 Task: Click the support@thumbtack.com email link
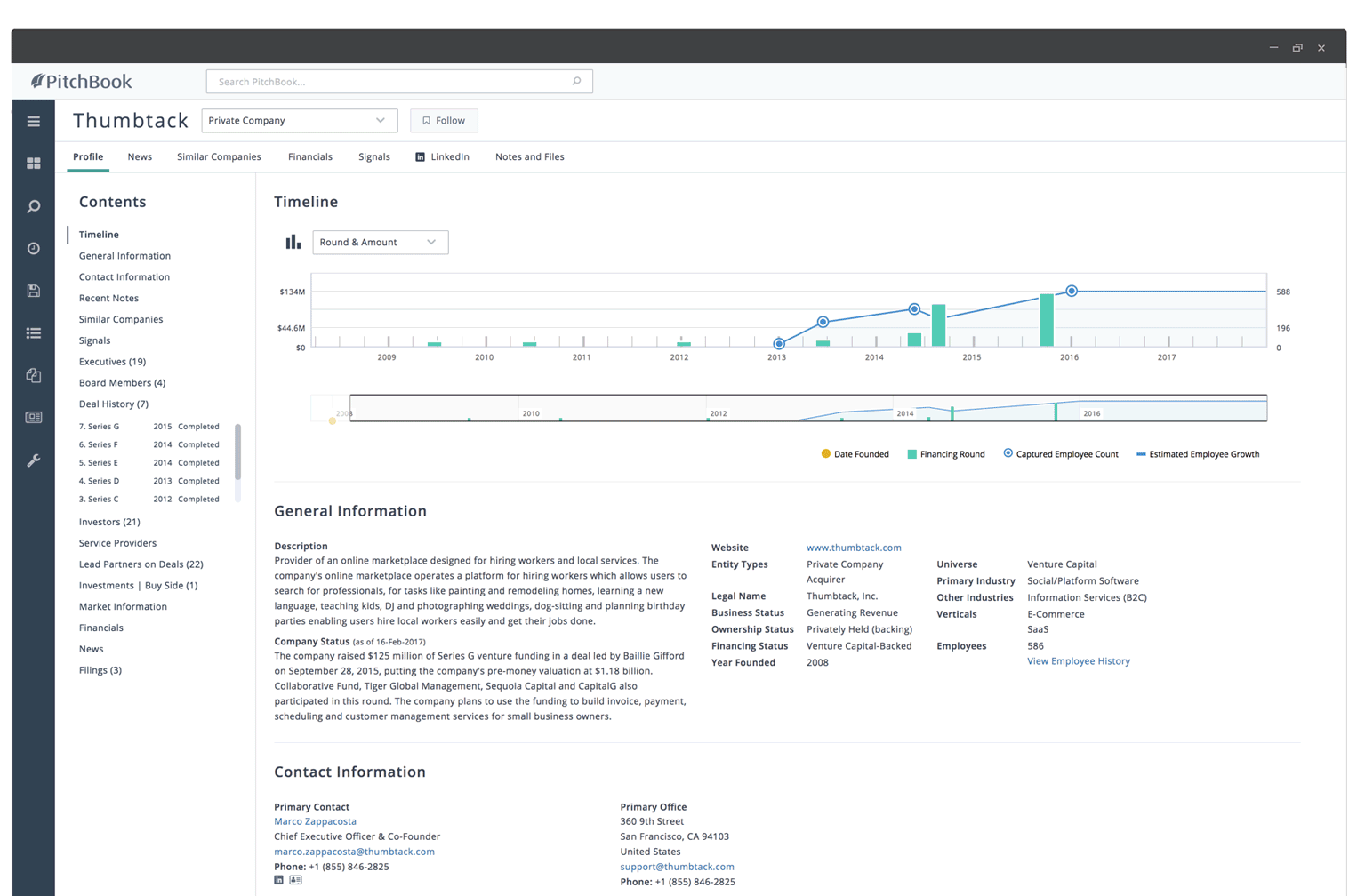677,867
